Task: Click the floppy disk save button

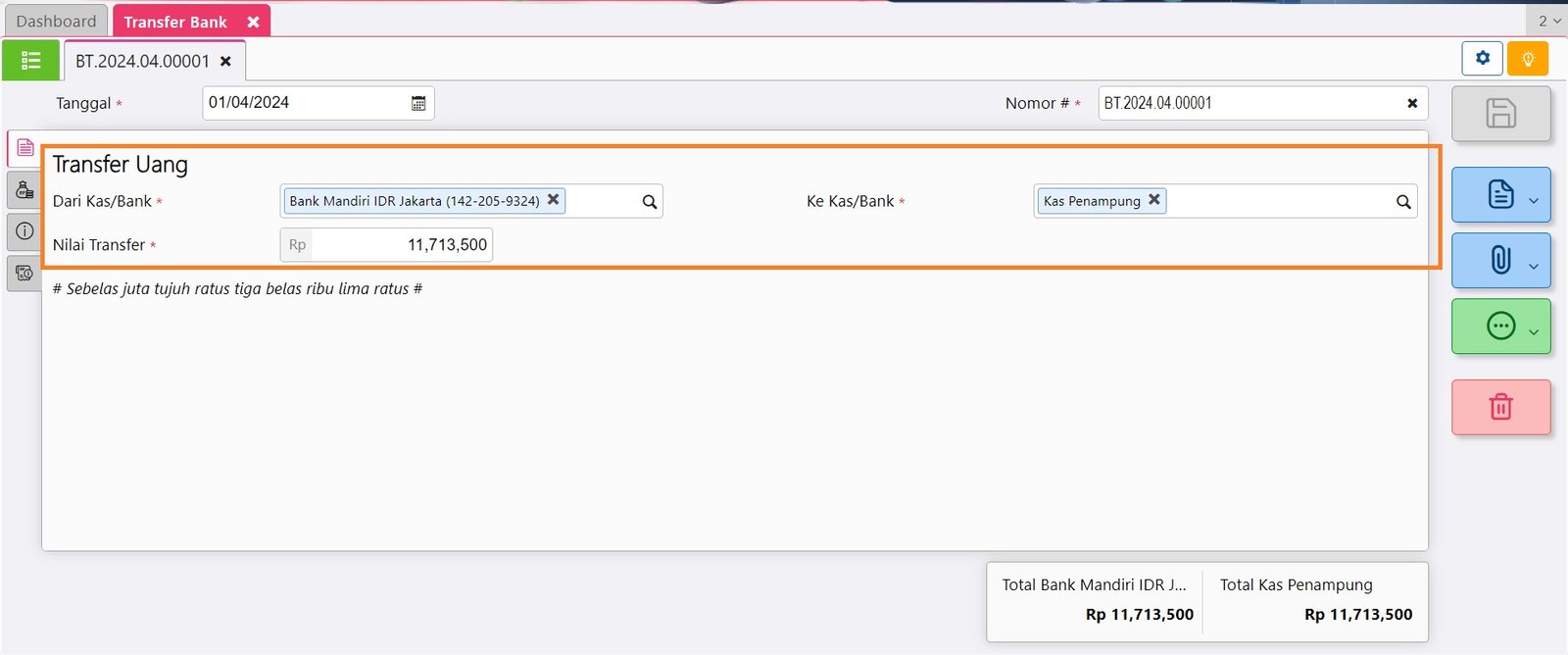Action: point(1500,113)
